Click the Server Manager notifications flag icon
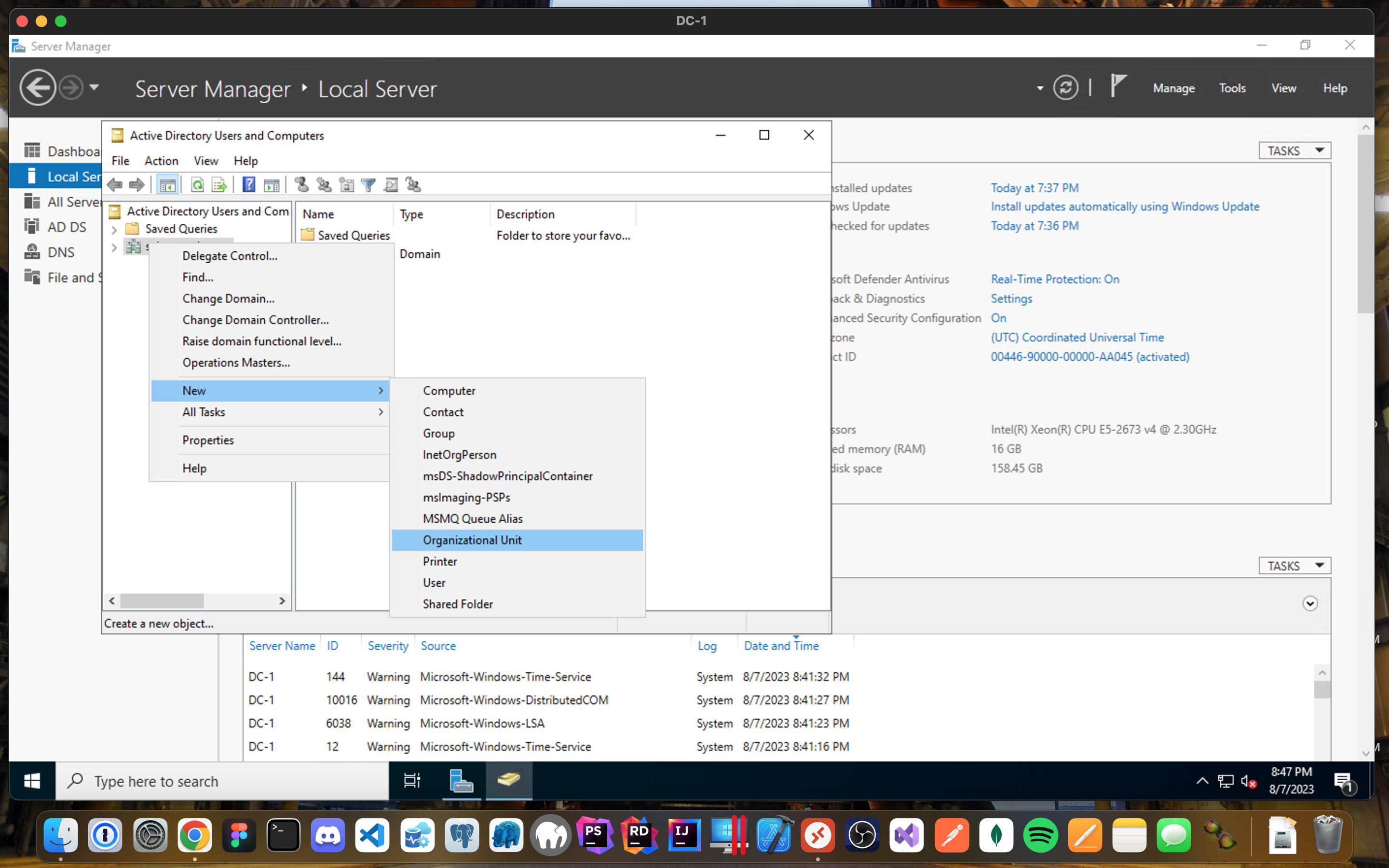The width and height of the screenshot is (1389, 868). [1117, 87]
